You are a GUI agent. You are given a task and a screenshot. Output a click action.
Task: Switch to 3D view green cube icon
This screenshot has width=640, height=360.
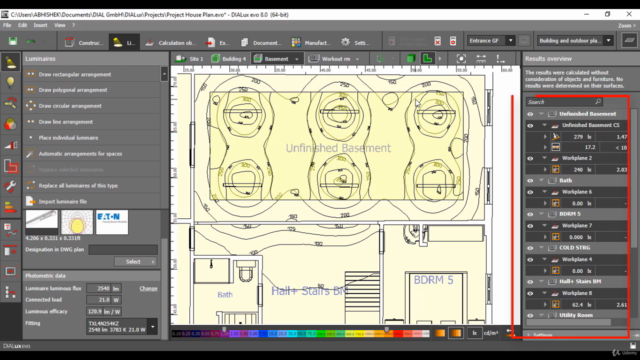[411, 59]
